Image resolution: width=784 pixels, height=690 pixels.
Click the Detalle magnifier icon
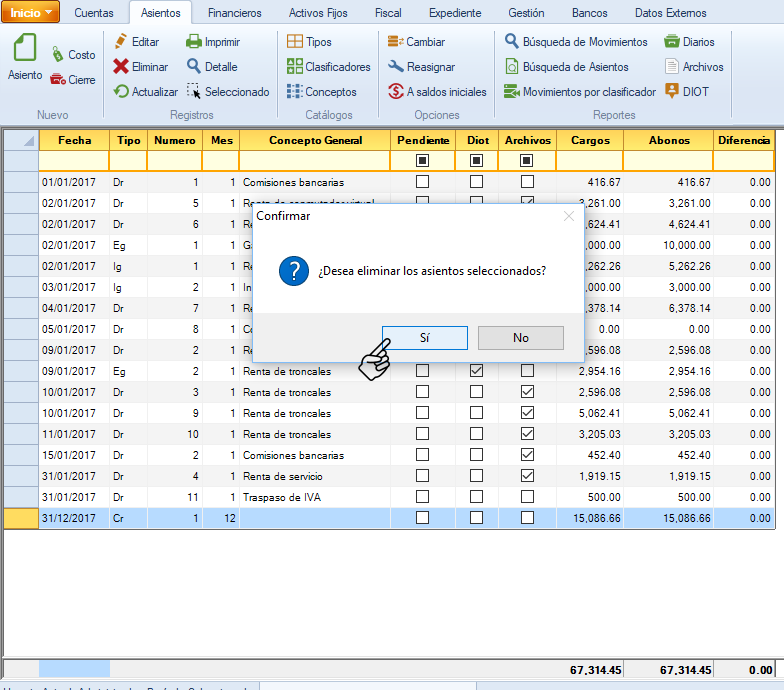(x=194, y=67)
